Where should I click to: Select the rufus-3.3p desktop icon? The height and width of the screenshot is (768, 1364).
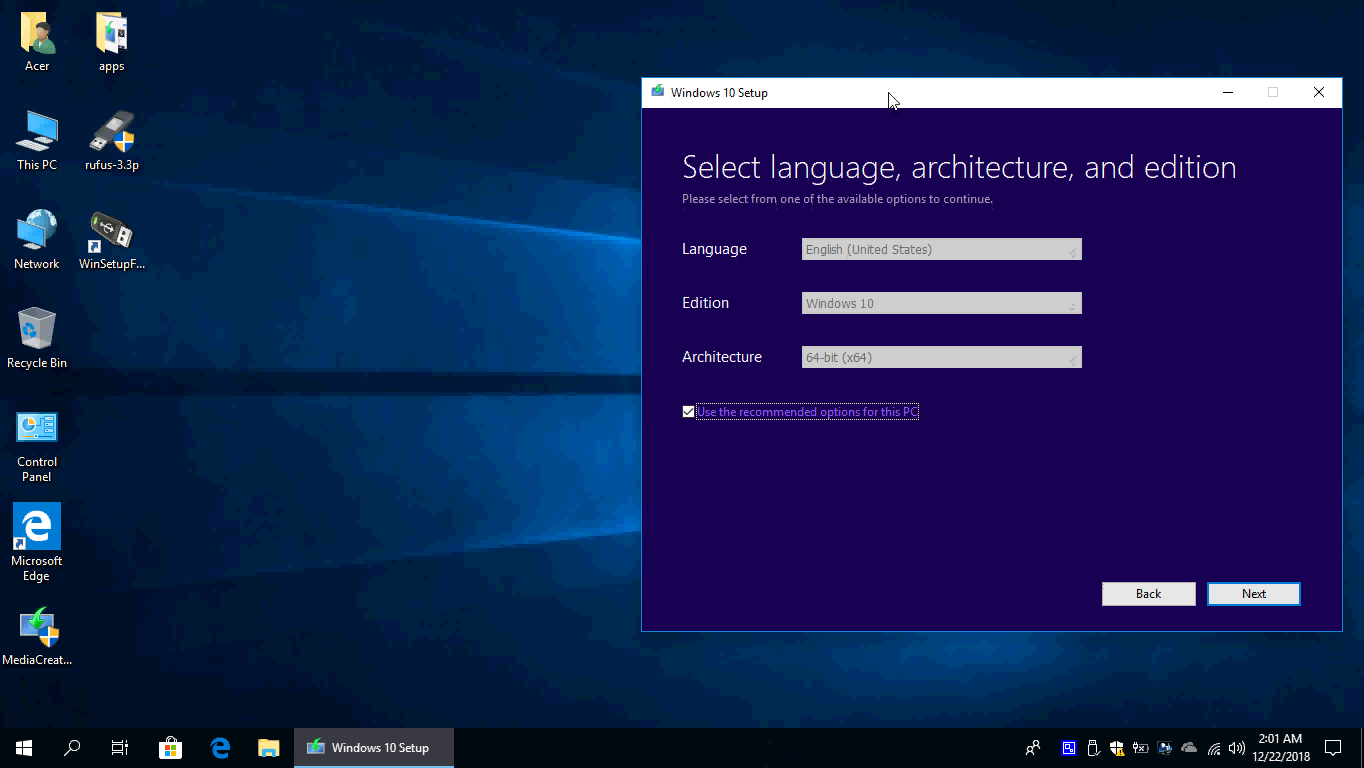coord(112,141)
